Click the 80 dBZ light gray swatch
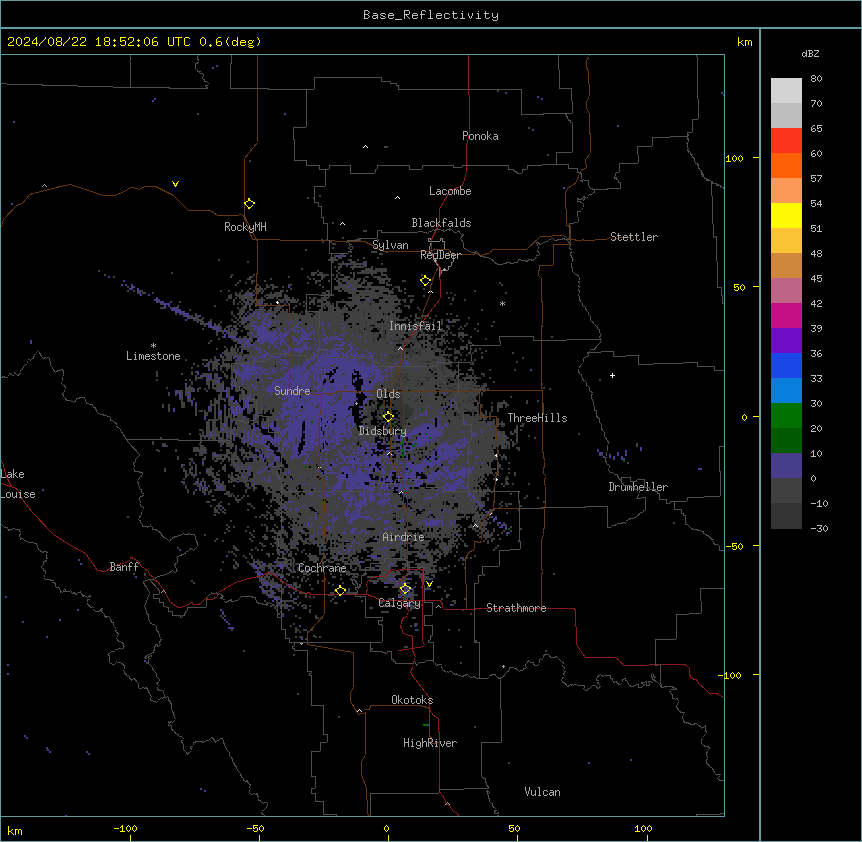Image resolution: width=862 pixels, height=842 pixels. click(x=786, y=91)
